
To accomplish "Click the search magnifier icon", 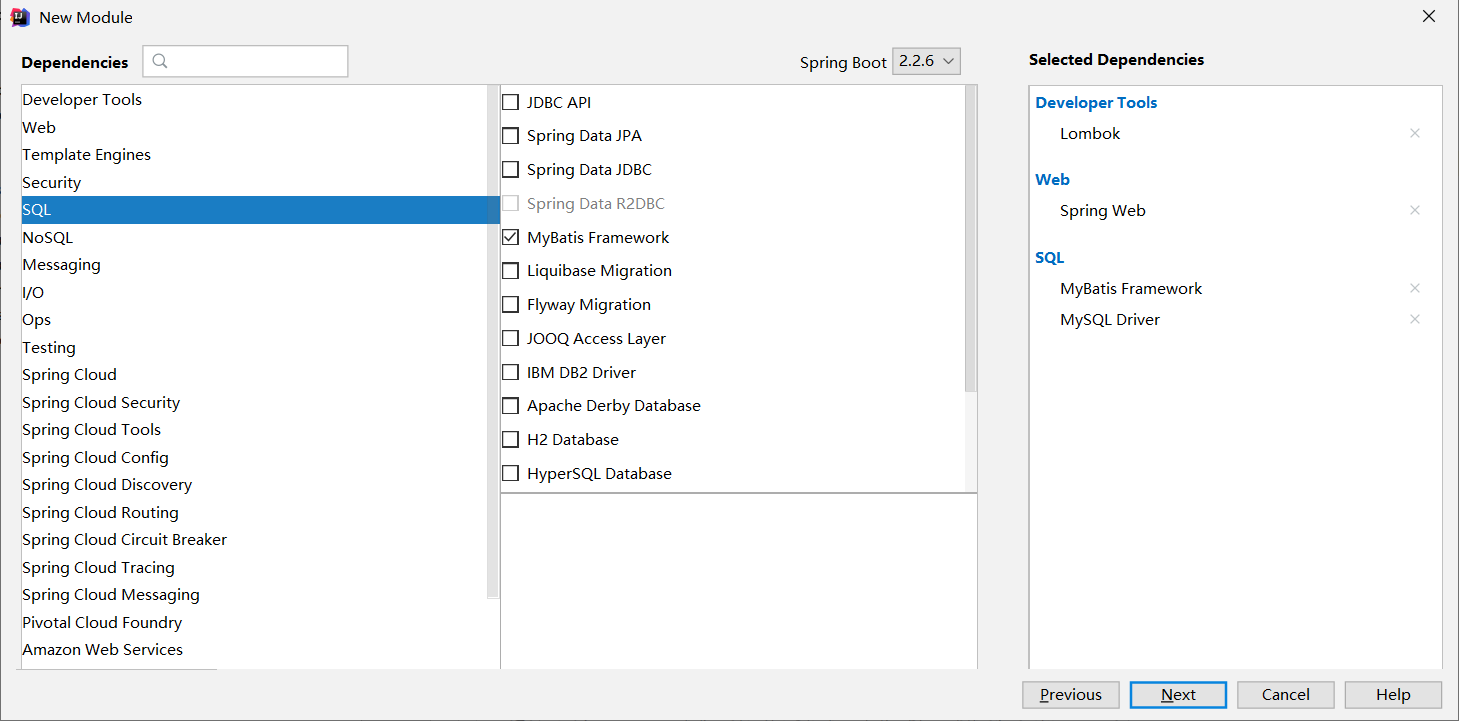I will 160,61.
